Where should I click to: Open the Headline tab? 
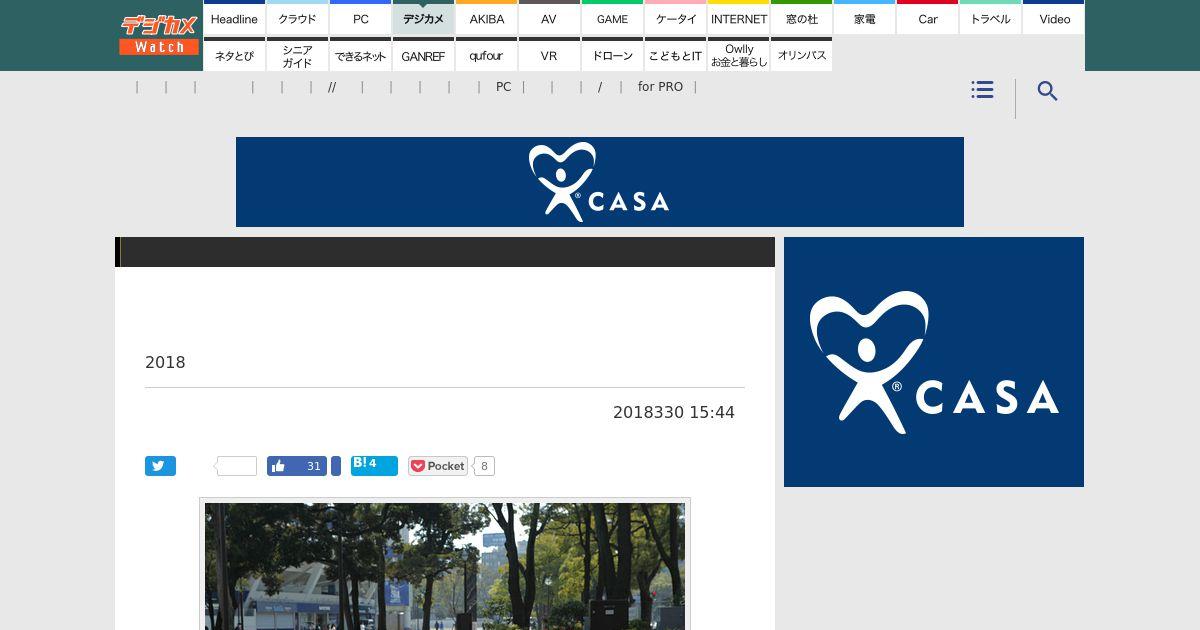234,18
